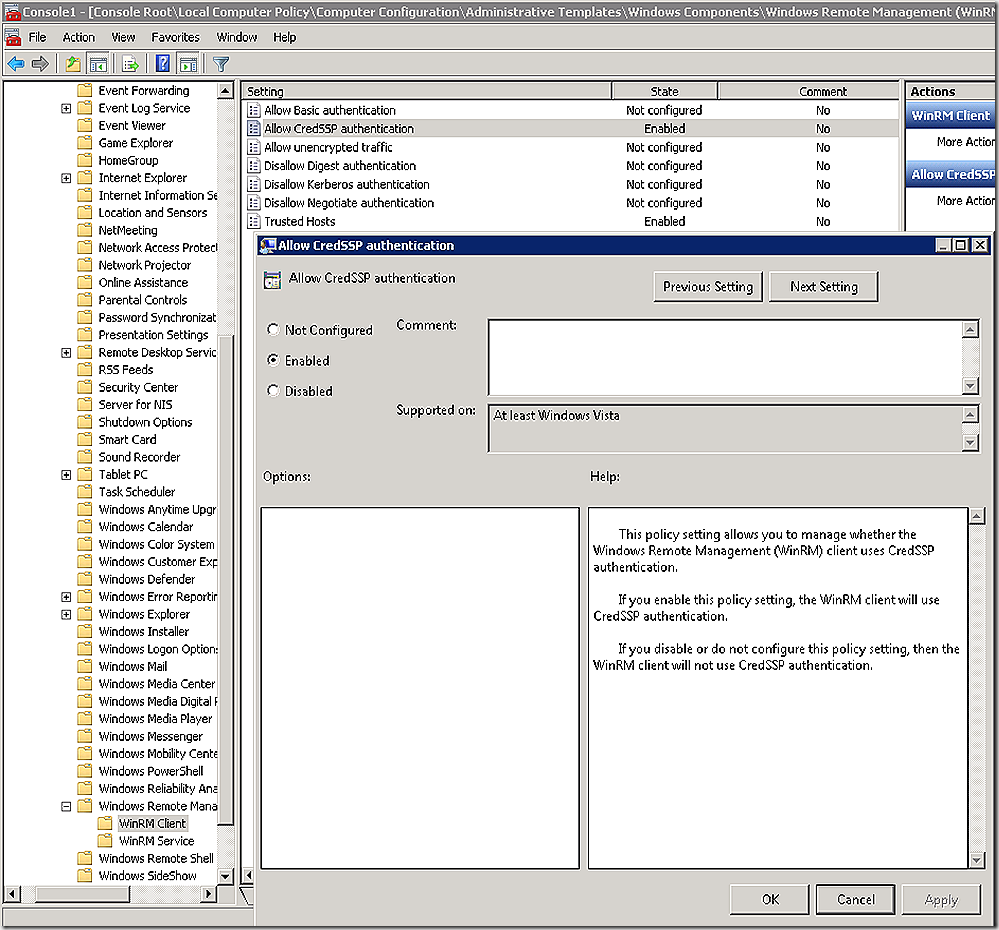
Task: Select the Windows Remote Shell tree item
Action: click(x=156, y=858)
